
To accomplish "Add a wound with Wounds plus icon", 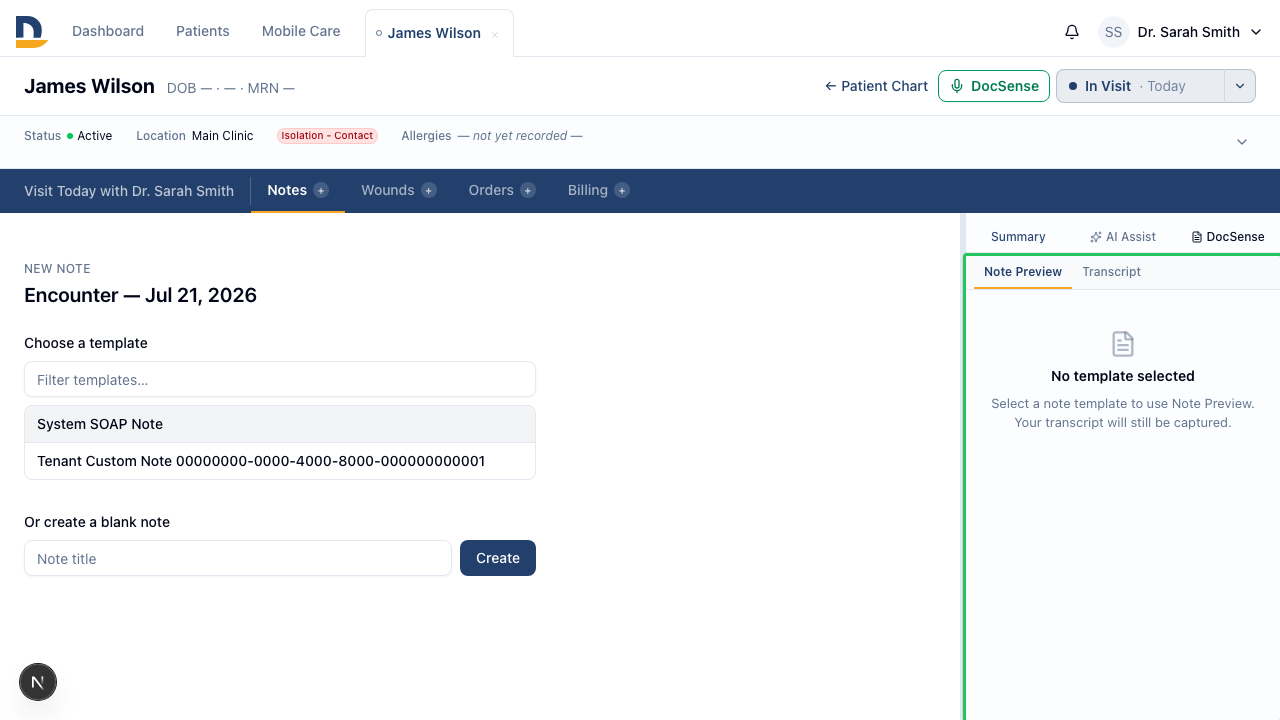I will 429,190.
